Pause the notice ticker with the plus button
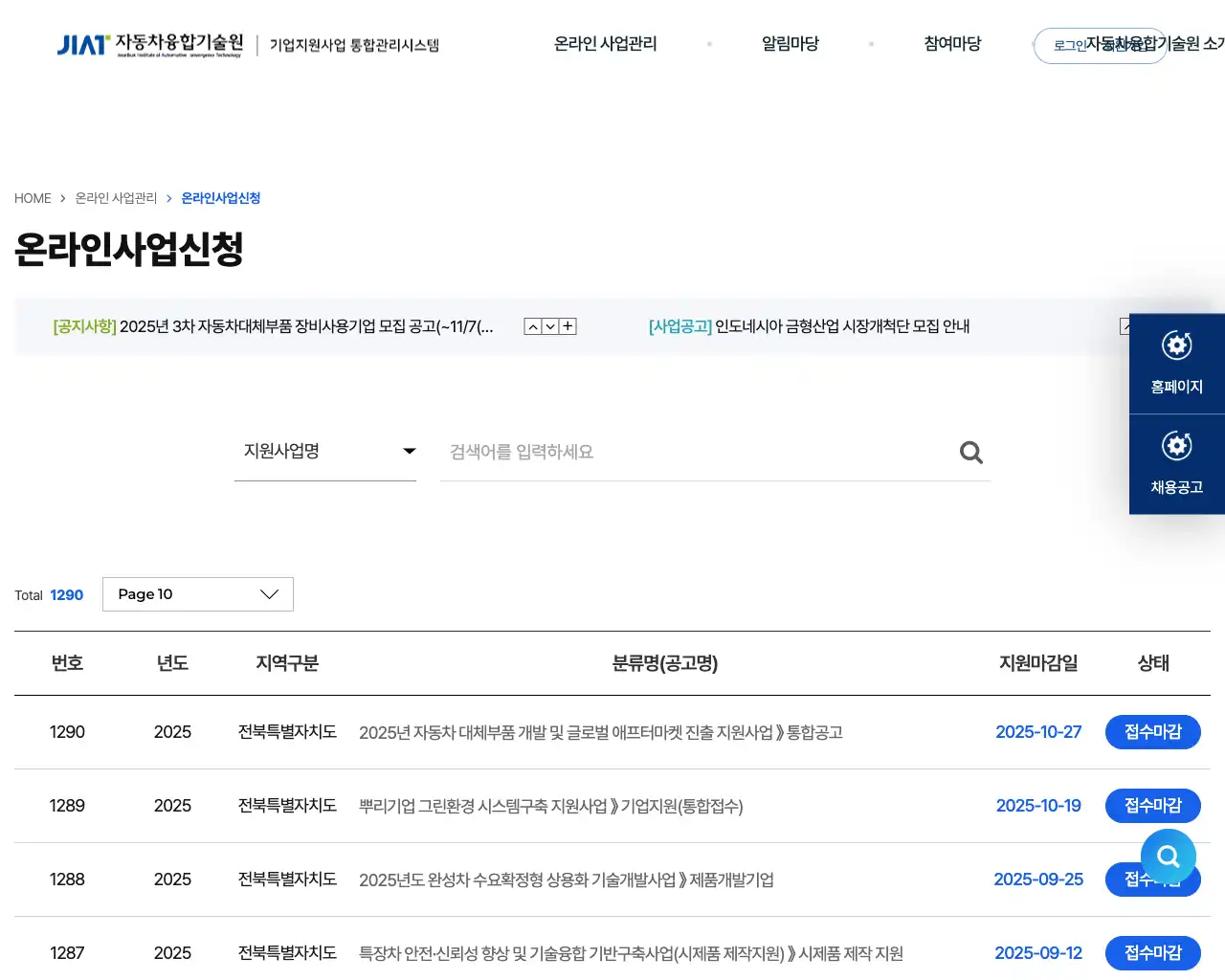The width and height of the screenshot is (1225, 980). pyautogui.click(x=567, y=325)
